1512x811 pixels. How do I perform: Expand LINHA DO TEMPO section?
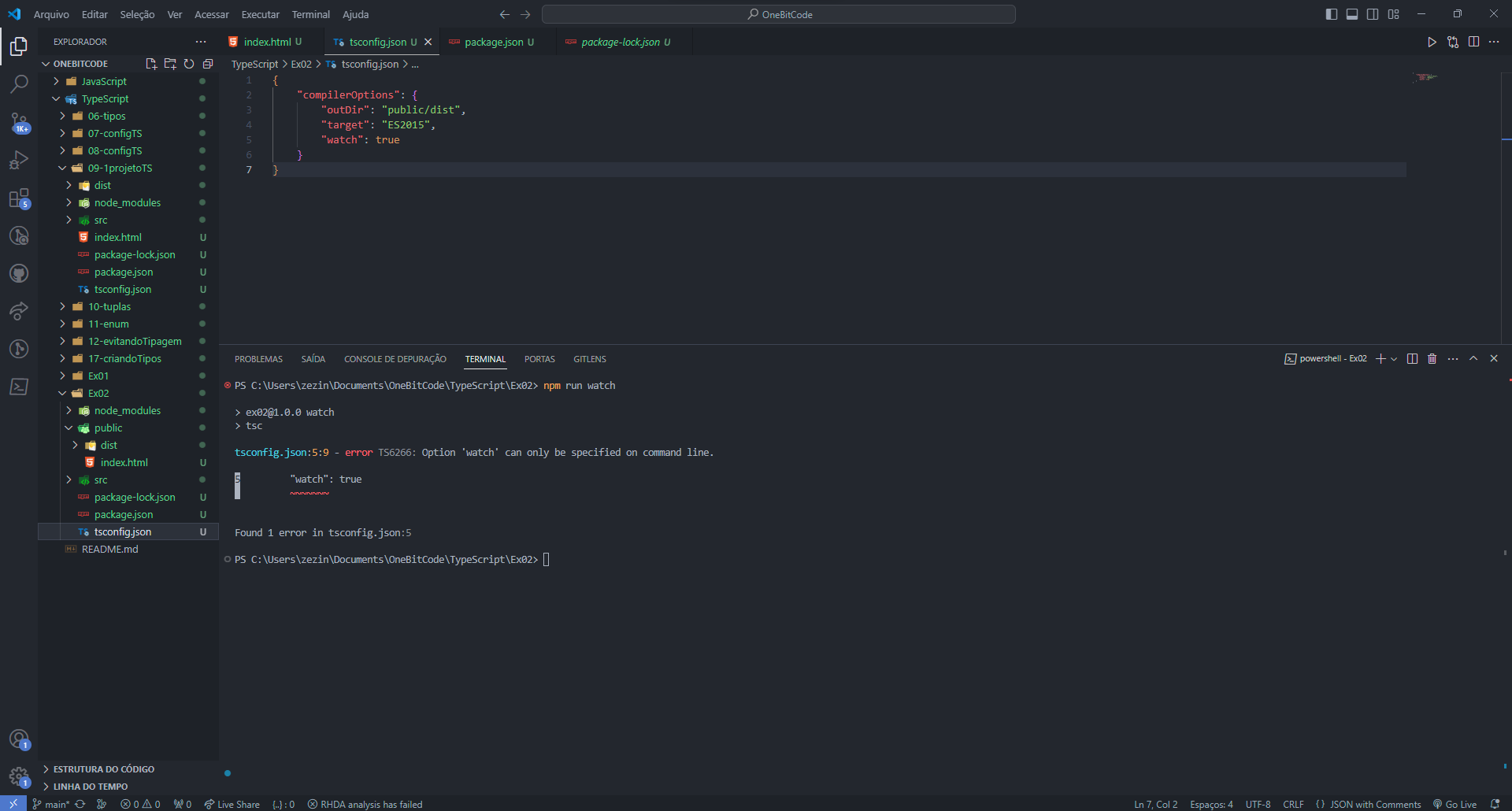[x=90, y=787]
